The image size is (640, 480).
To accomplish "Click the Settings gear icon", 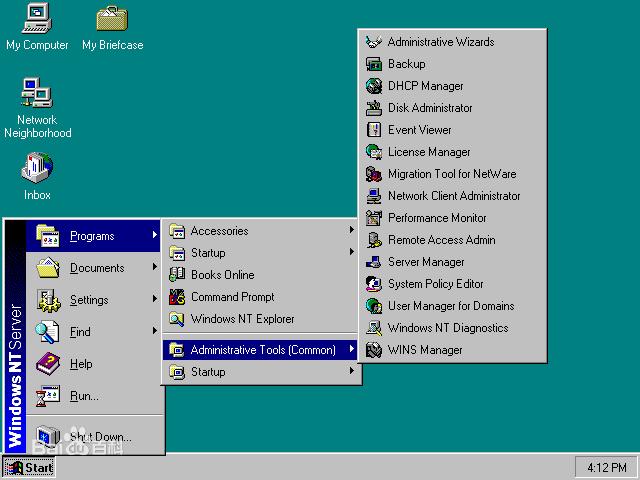I will pos(48,300).
